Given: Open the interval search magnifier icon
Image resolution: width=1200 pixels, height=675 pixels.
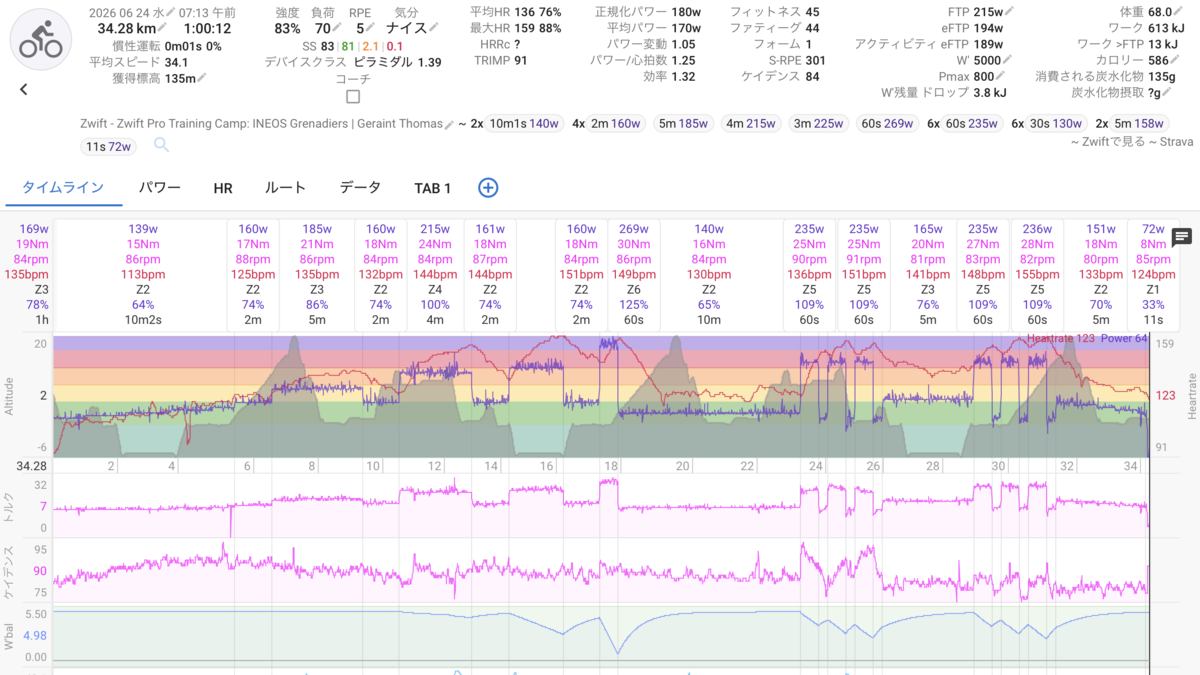Looking at the screenshot, I should pos(162,145).
